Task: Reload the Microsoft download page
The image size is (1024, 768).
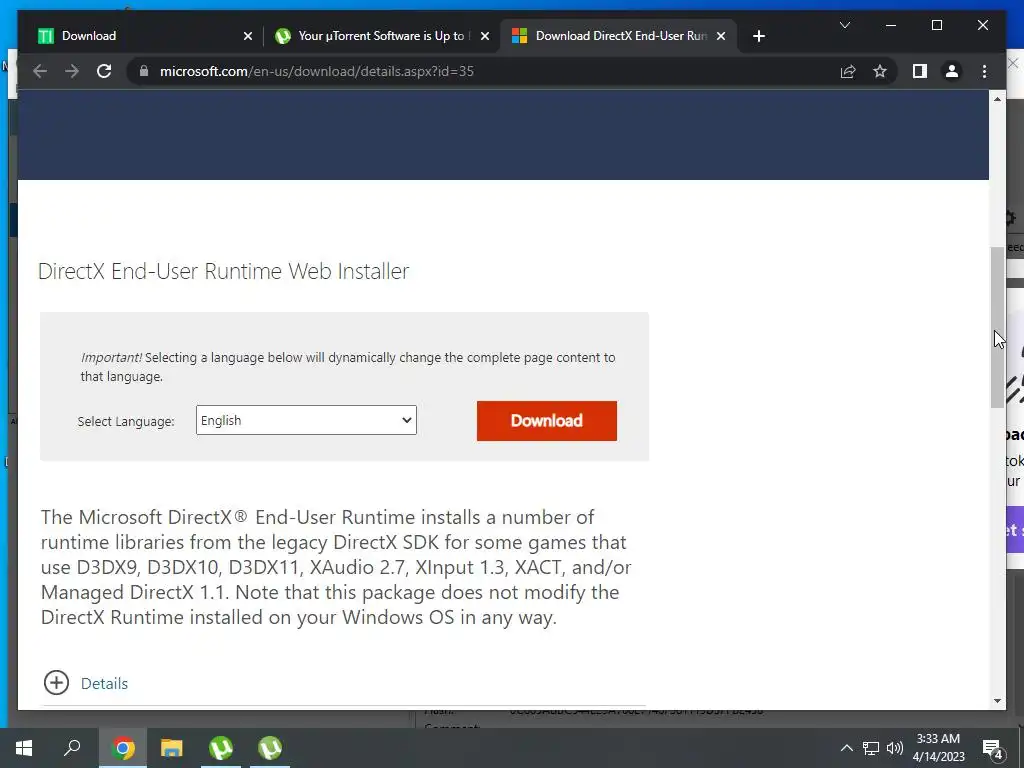Action: click(104, 71)
